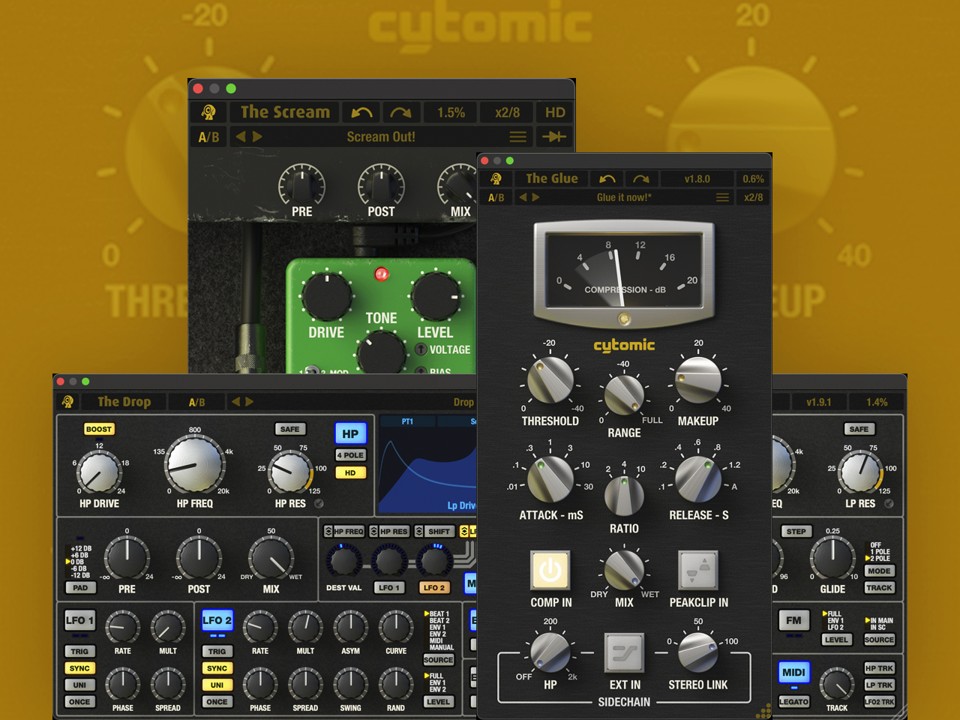This screenshot has width=960, height=720.
Task: Click the Cytomic head icon on The Drop
Action: (x=68, y=402)
